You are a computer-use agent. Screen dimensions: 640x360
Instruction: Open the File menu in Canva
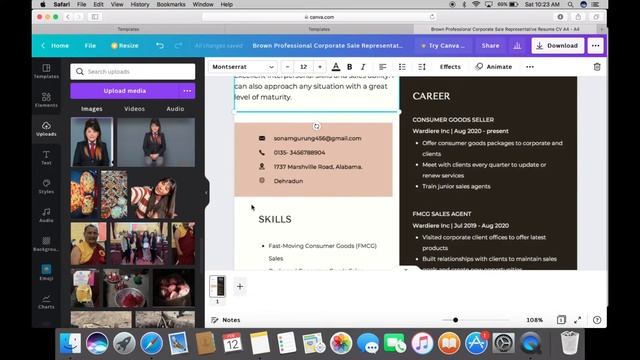(x=90, y=46)
